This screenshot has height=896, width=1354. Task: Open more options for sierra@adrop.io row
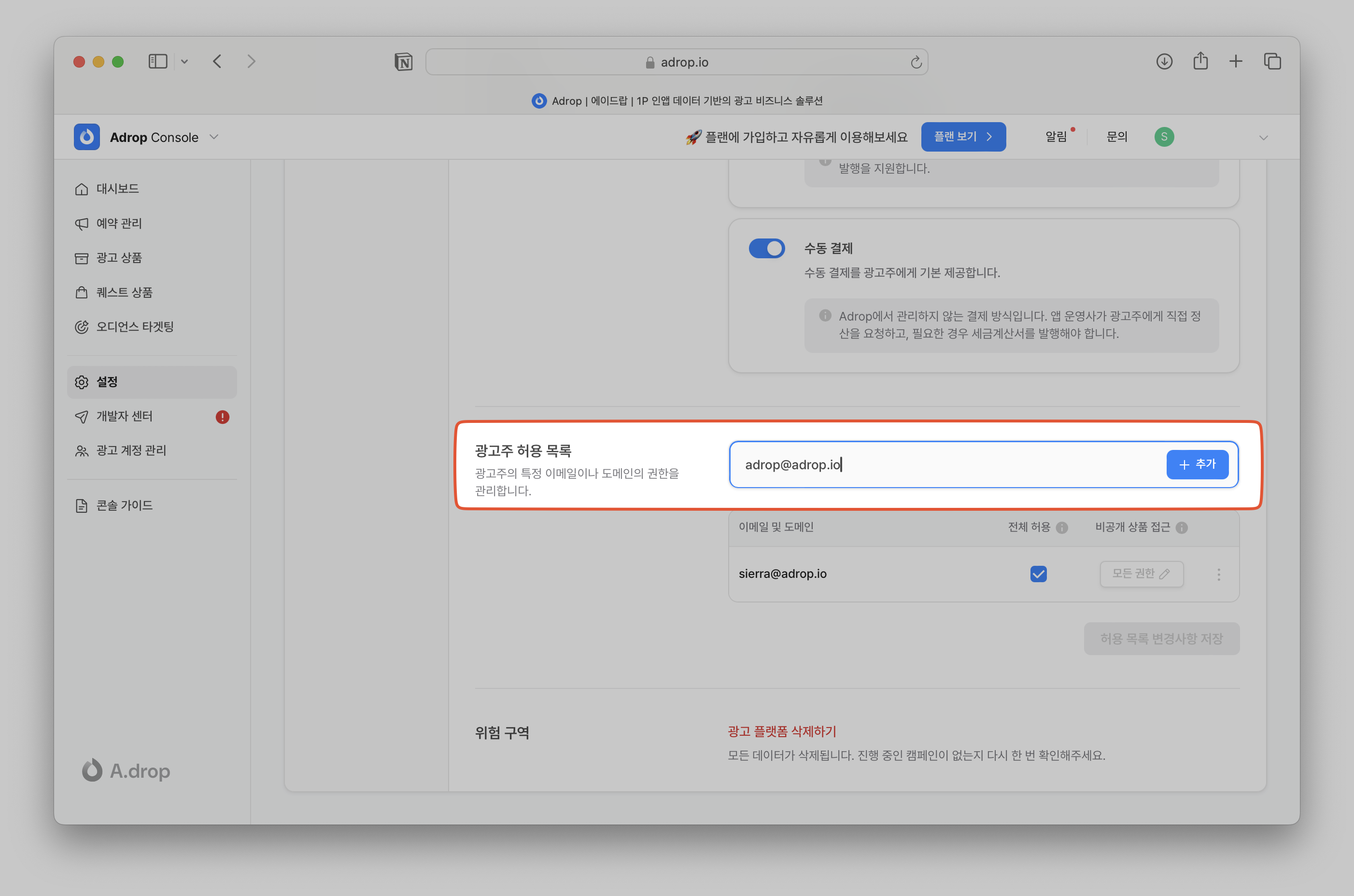(1218, 574)
